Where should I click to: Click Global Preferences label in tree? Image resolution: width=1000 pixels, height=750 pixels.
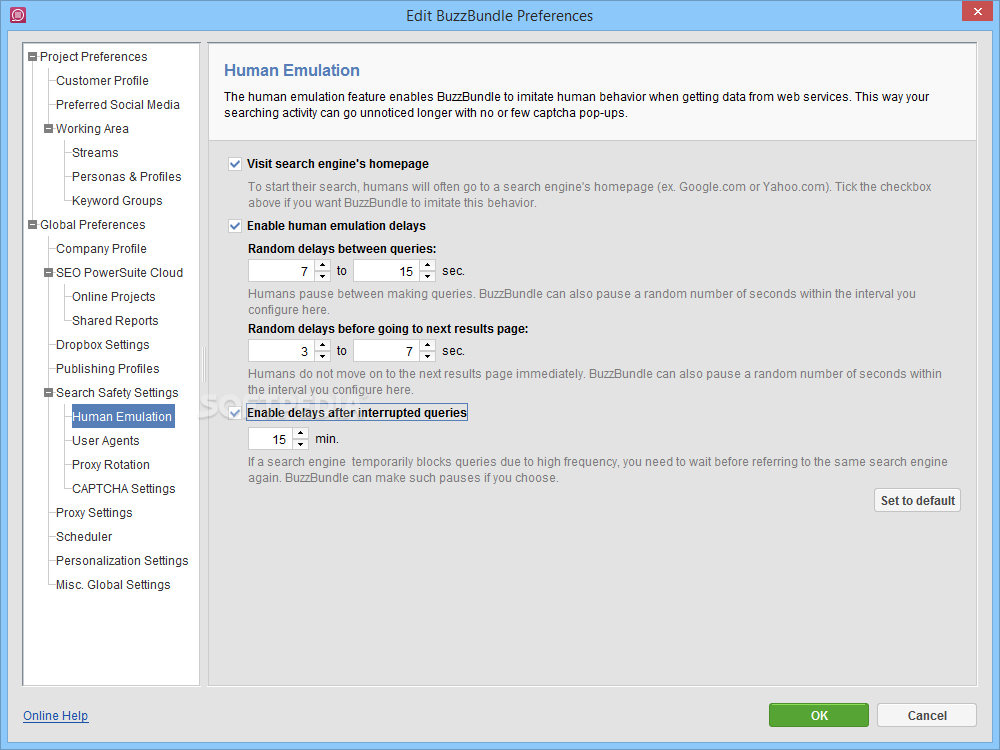92,224
